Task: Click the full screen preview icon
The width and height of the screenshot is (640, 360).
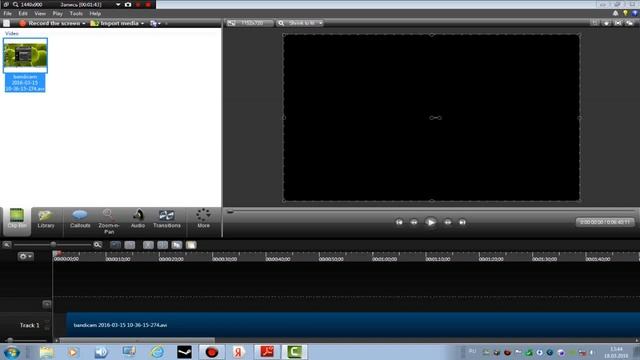Action: 618,23
